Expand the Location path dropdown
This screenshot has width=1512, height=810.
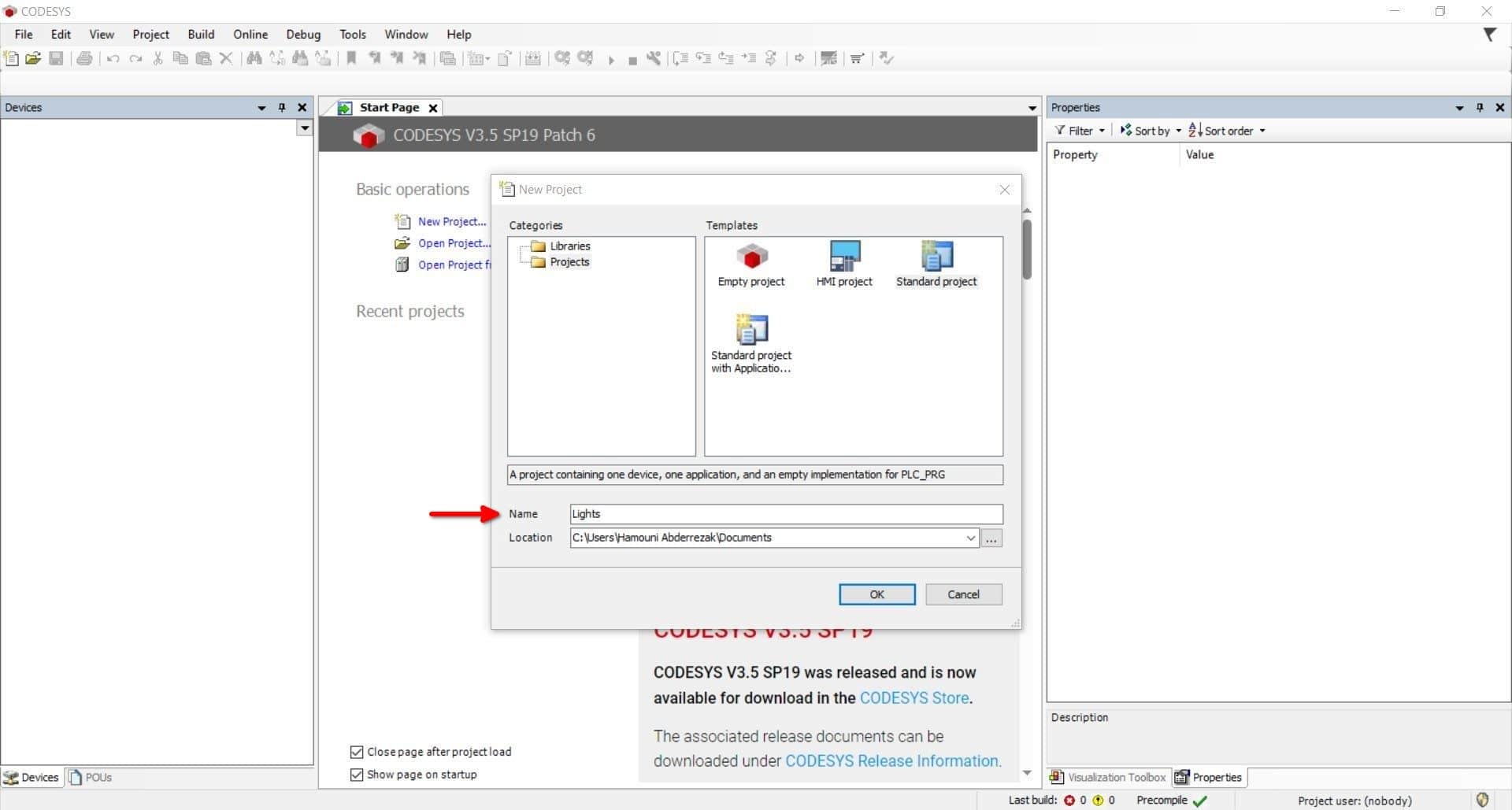click(970, 538)
